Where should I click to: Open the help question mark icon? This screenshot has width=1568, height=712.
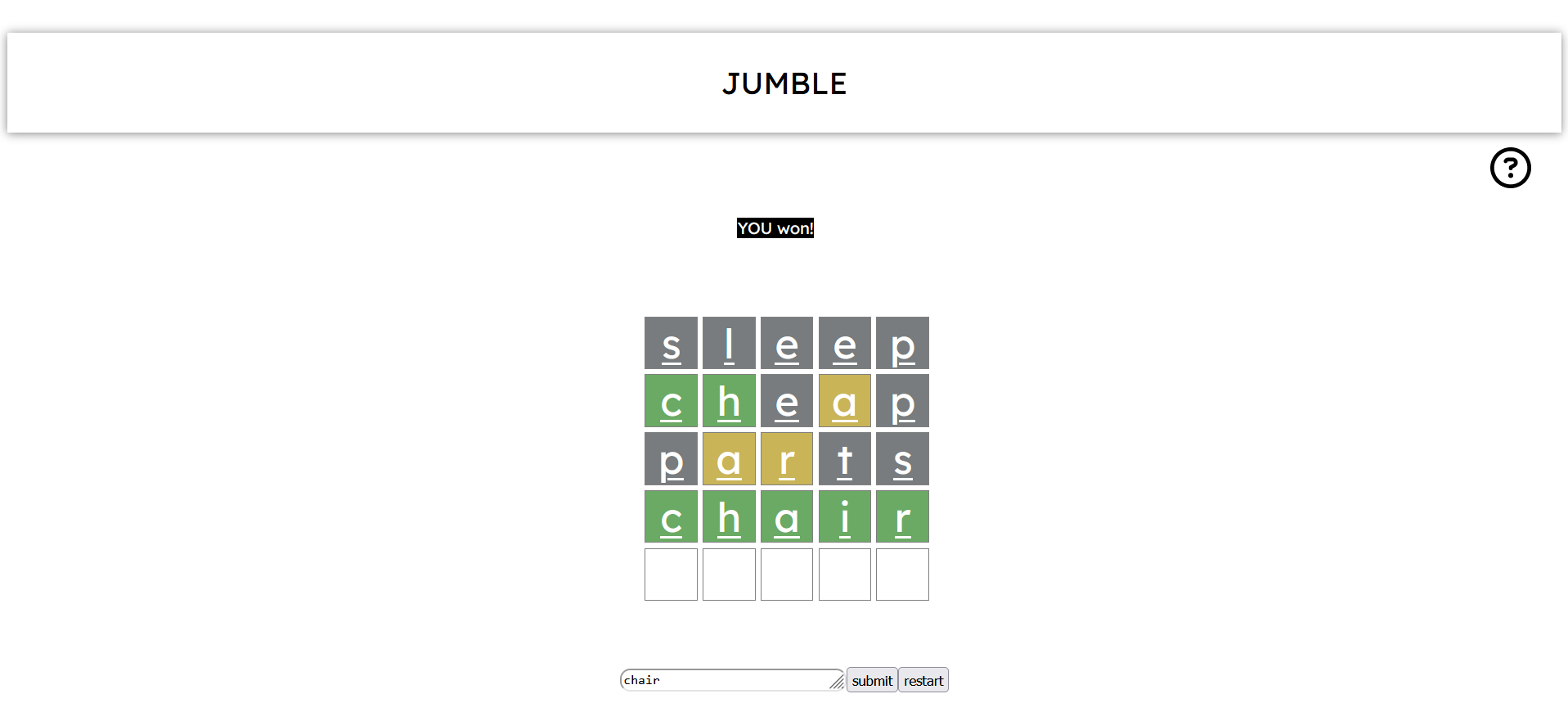click(1510, 167)
